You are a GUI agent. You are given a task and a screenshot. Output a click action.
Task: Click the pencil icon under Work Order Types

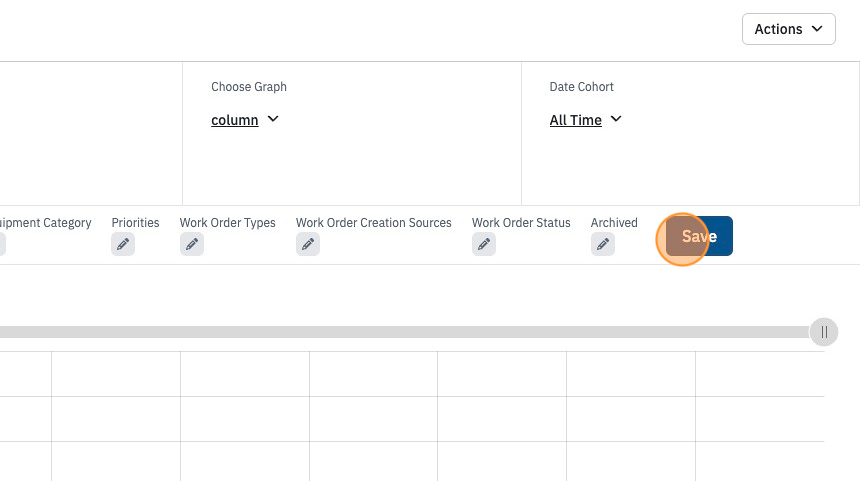click(192, 244)
